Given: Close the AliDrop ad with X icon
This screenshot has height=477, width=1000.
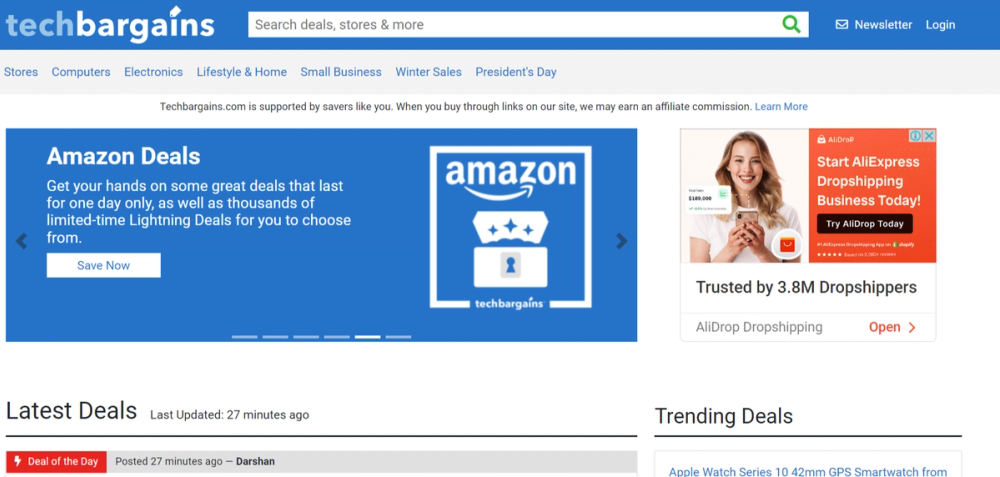Looking at the screenshot, I should tap(929, 136).
